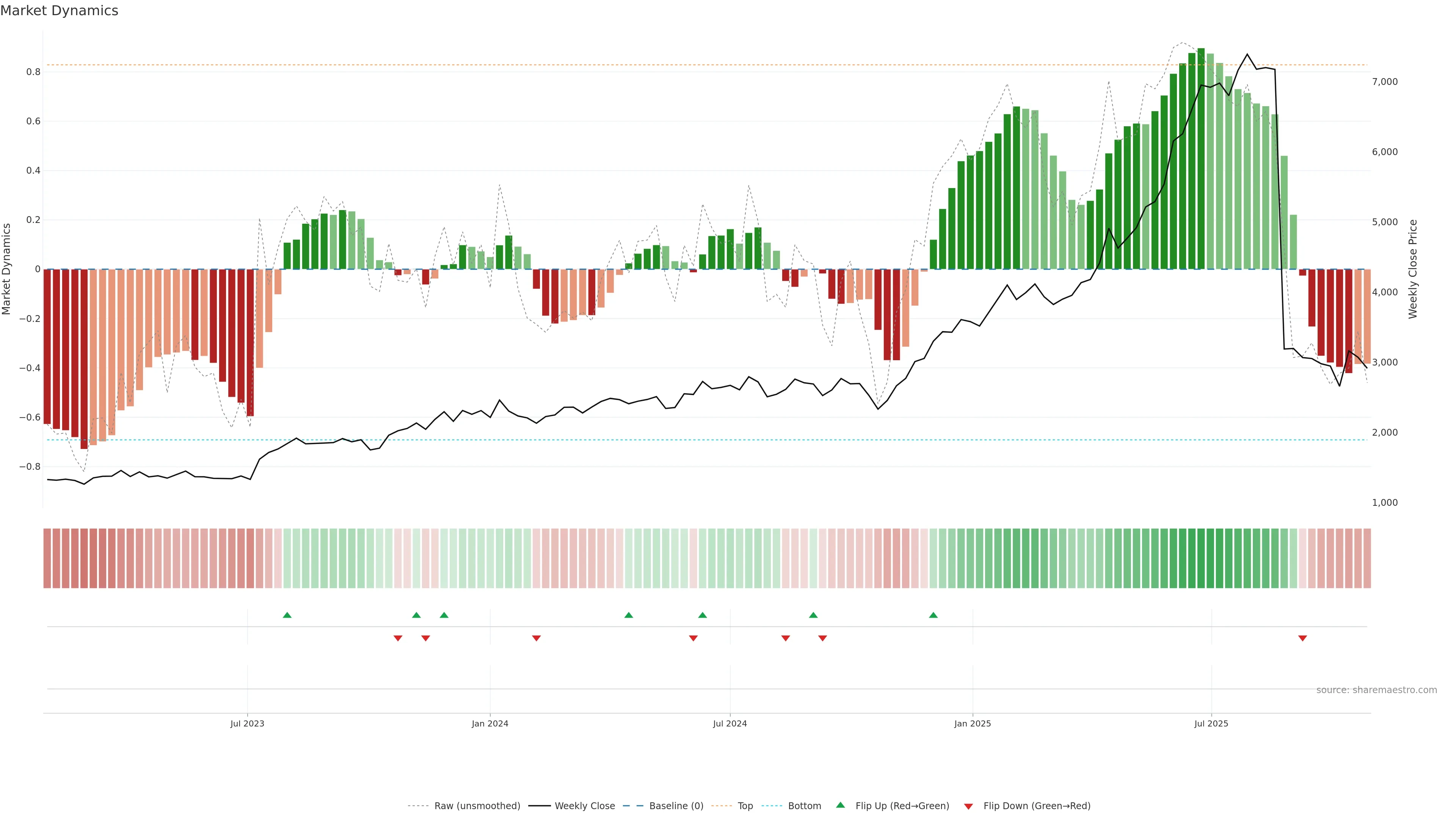This screenshot has width=1456, height=819.
Task: Toggle the Weekly Close legend series
Action: coord(584,806)
